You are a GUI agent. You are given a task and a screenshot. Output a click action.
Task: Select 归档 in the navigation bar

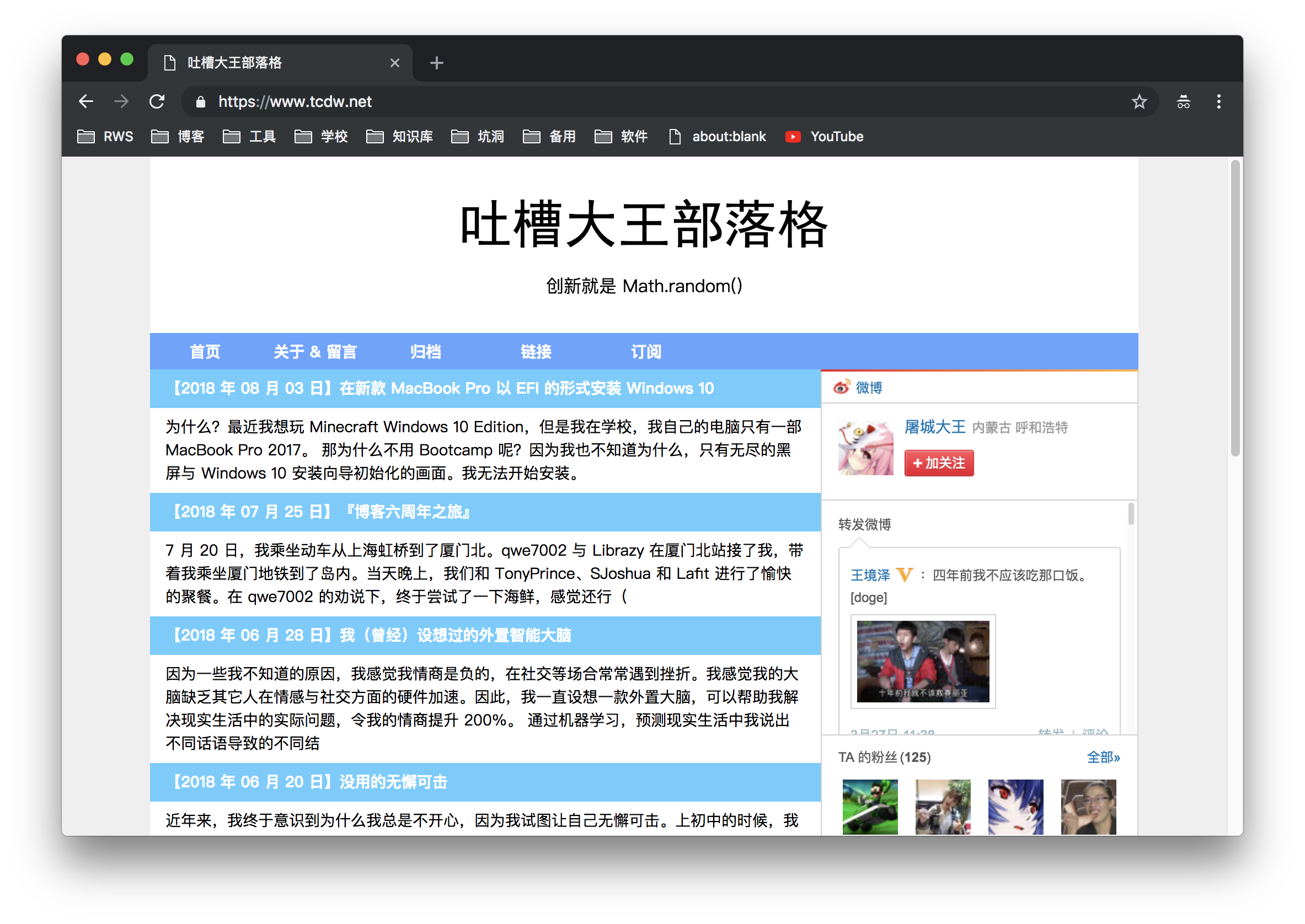point(425,352)
